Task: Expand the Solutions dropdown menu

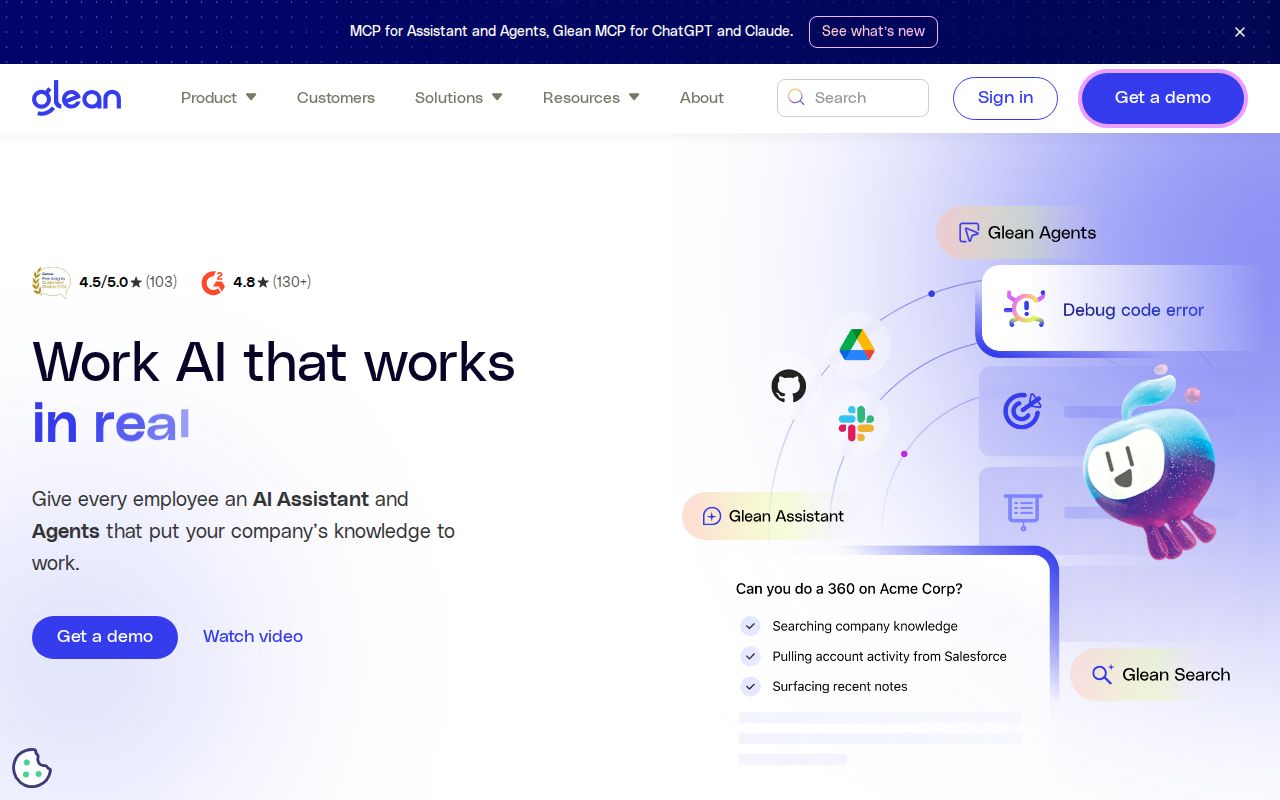Action: point(458,98)
